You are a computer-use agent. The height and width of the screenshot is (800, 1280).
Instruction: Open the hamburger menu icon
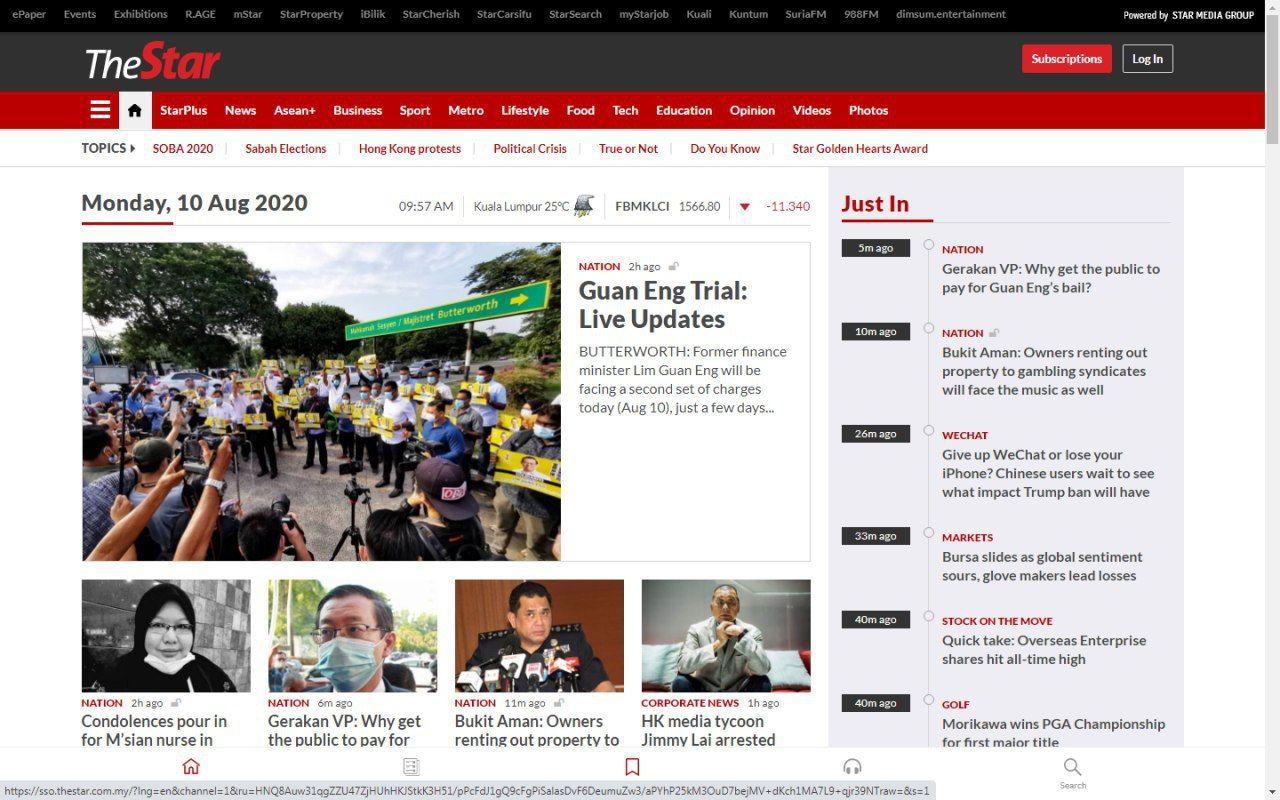100,110
